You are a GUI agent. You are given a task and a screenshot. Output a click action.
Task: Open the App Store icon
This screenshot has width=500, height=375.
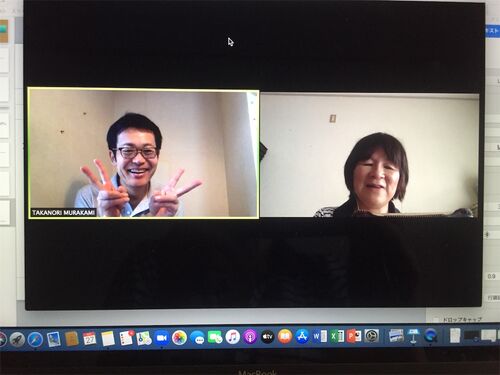[302, 336]
